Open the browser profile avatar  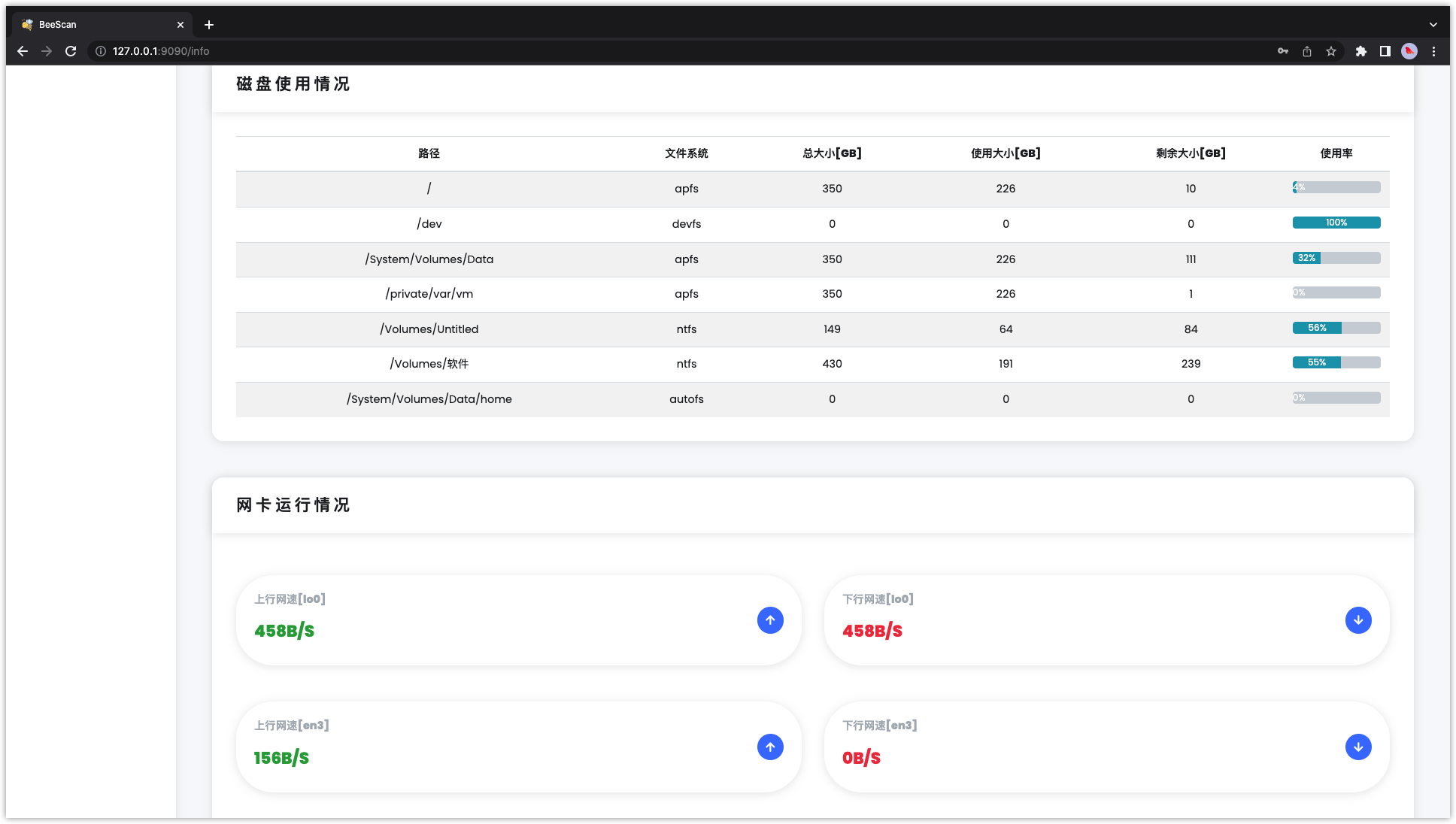click(1409, 51)
